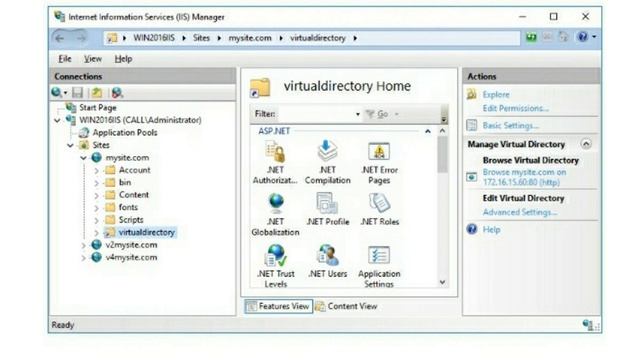Open the Go button dropdown arrow
Image resolution: width=640 pixels, height=360 pixels.
(x=396, y=114)
